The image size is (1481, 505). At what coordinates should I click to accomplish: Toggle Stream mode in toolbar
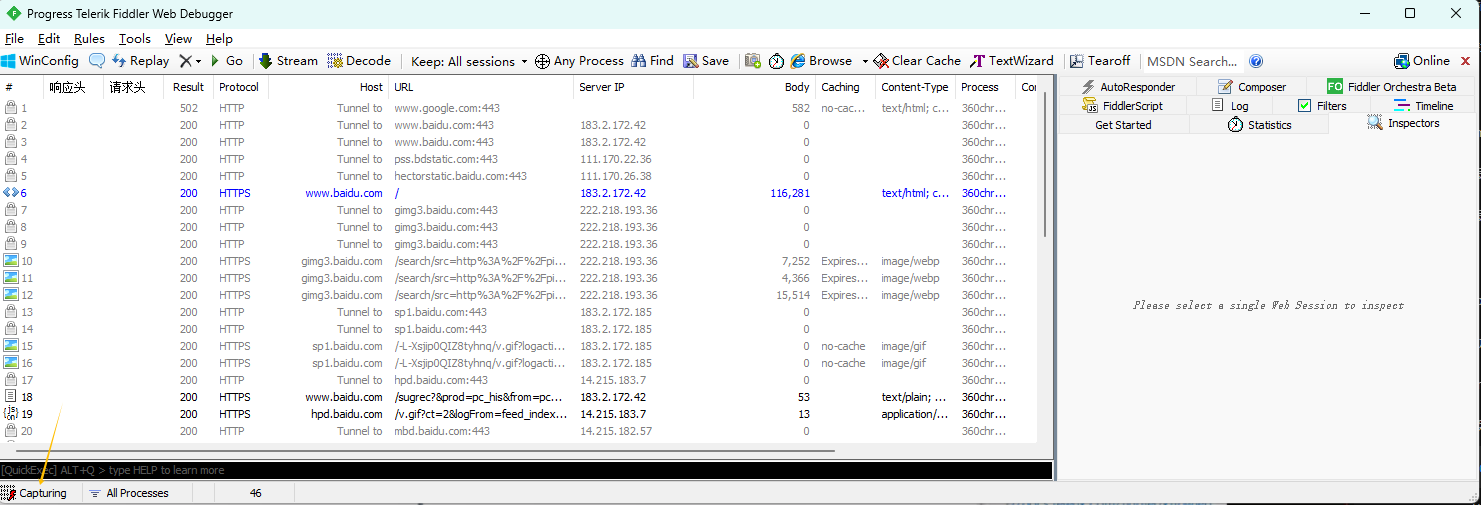pyautogui.click(x=288, y=61)
